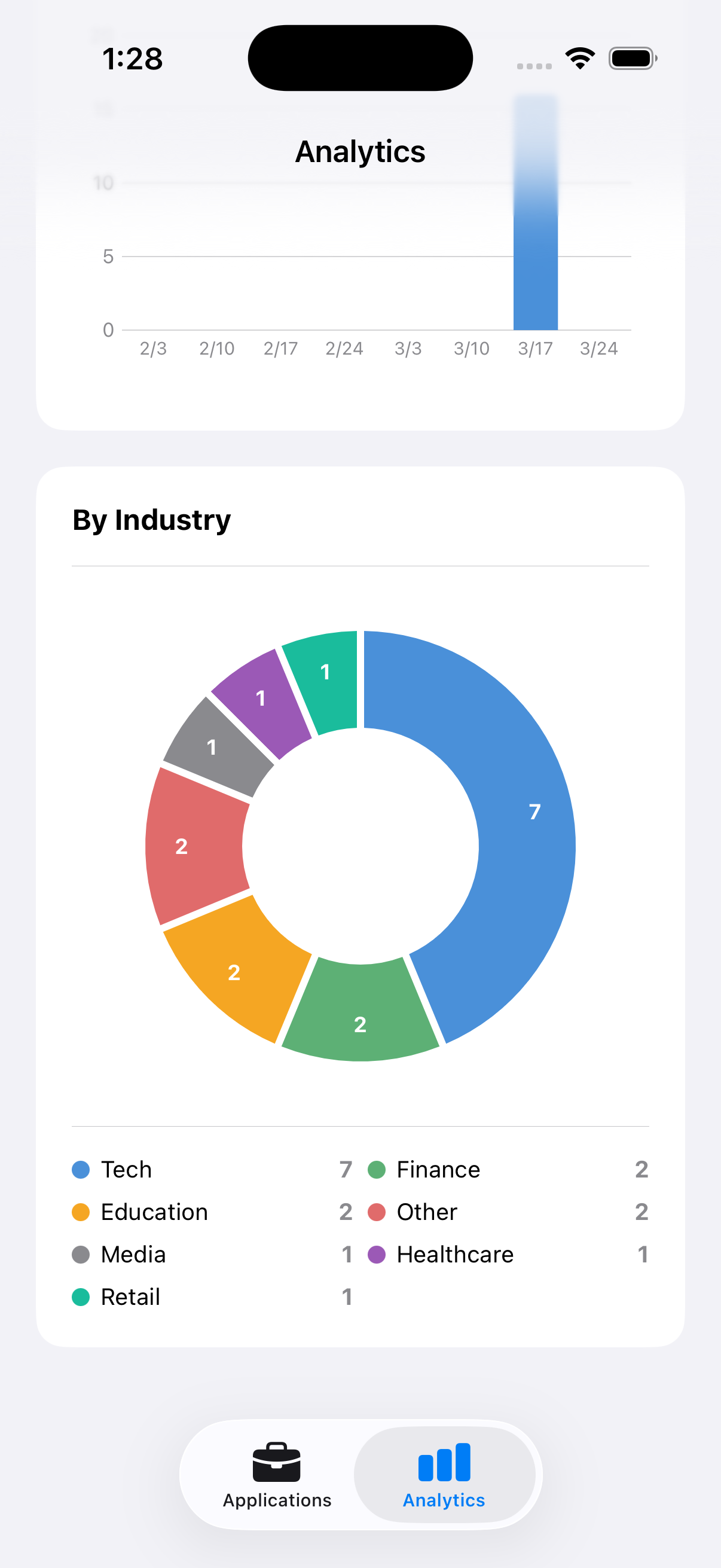Click the Tech blue legend dot
The height and width of the screenshot is (1568, 721).
(x=81, y=1170)
